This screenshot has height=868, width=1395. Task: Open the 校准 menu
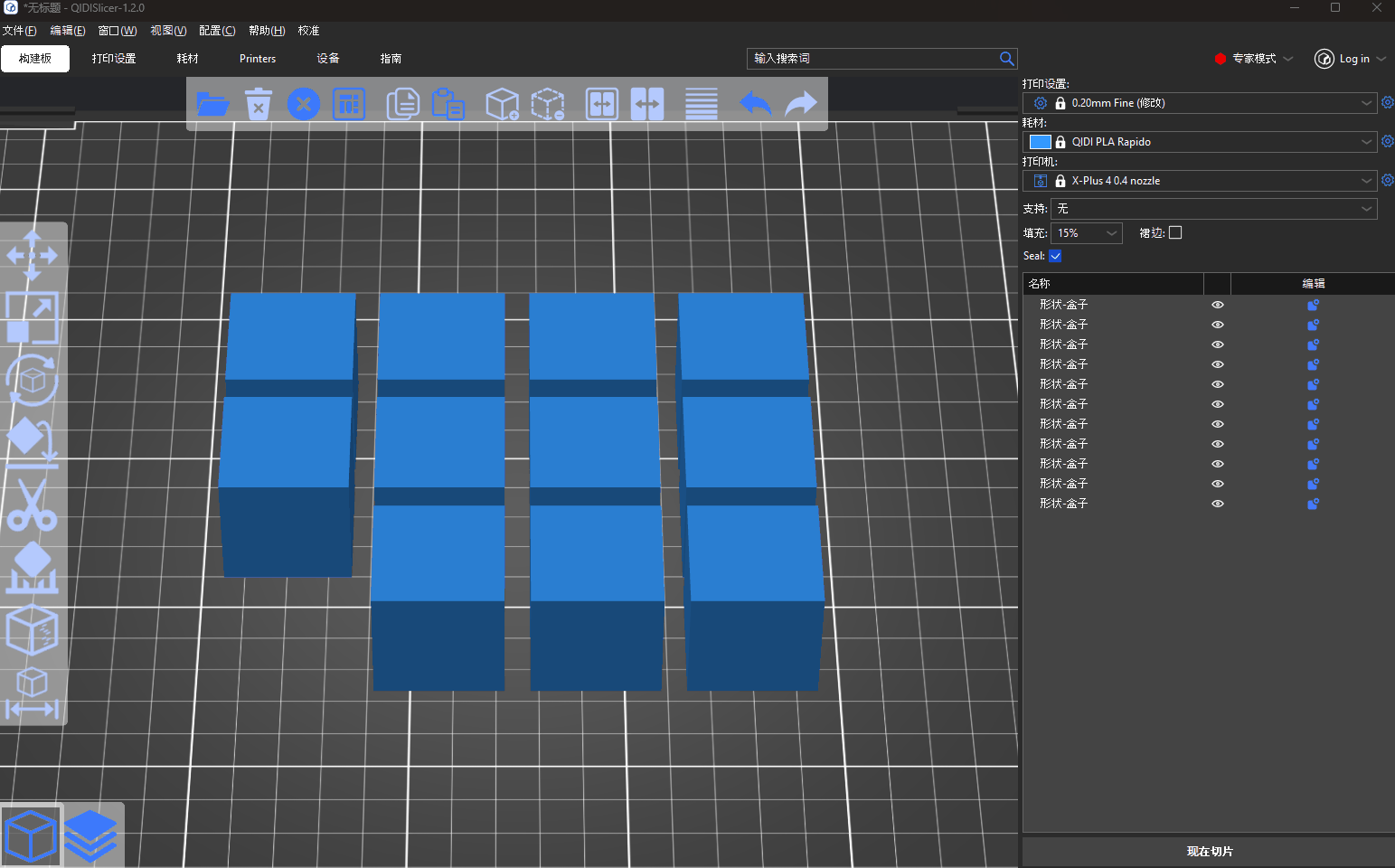[309, 31]
